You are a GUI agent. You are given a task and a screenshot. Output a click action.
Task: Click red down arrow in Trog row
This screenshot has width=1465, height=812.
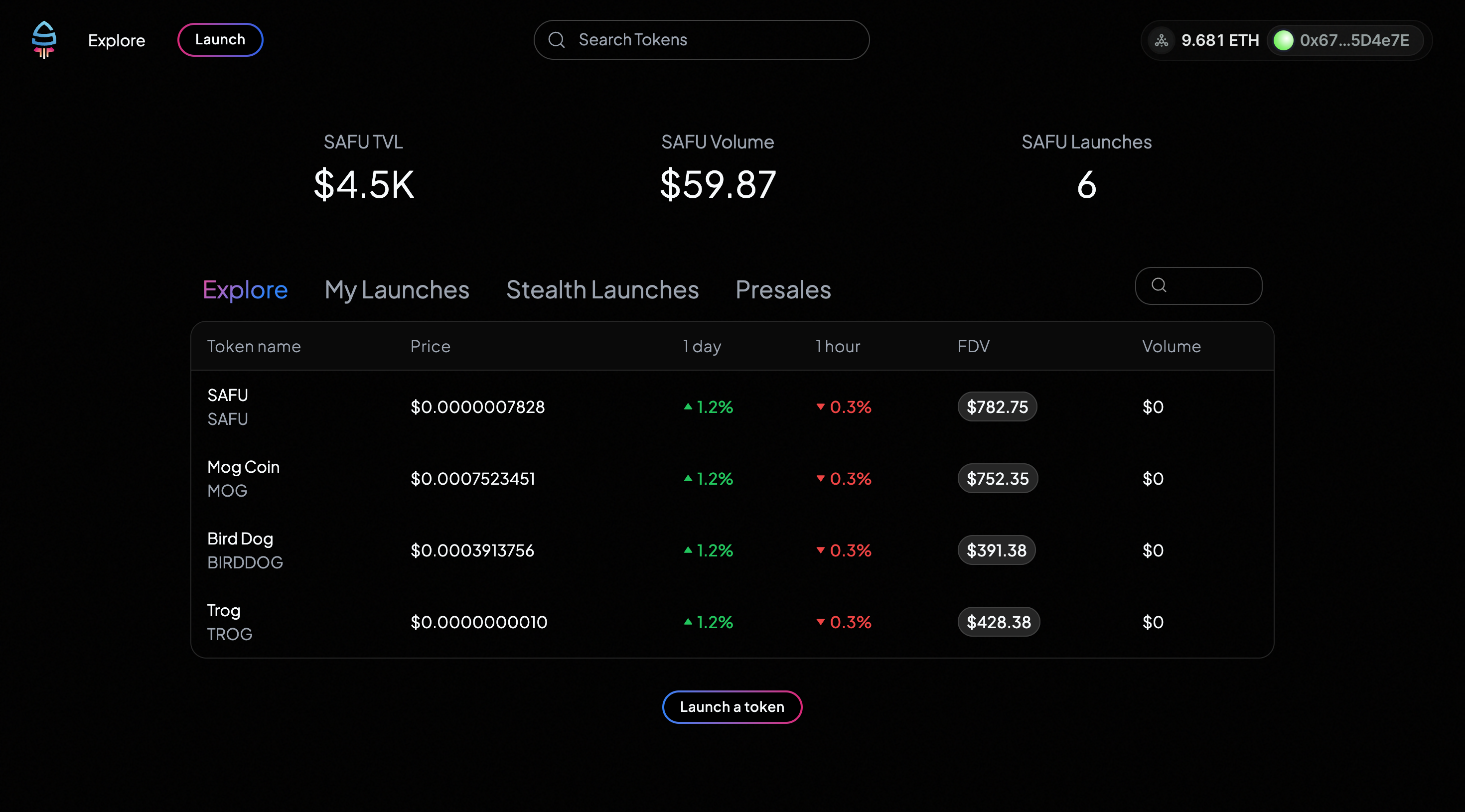[x=820, y=622]
